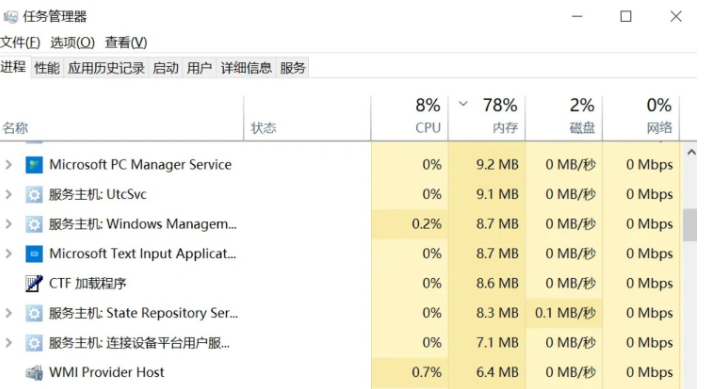
Task: Switch to the 详细信息 tab
Action: (x=246, y=68)
